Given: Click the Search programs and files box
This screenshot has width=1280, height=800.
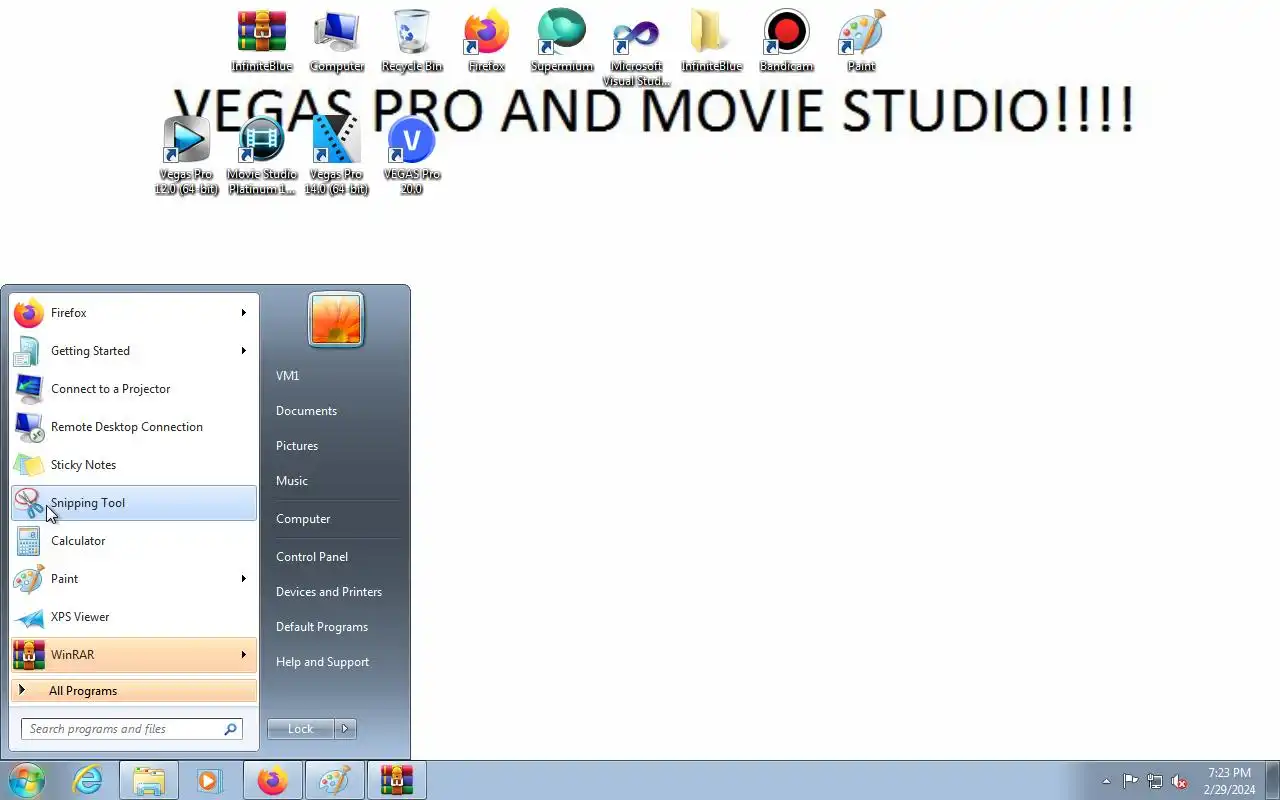Looking at the screenshot, I should [132, 729].
